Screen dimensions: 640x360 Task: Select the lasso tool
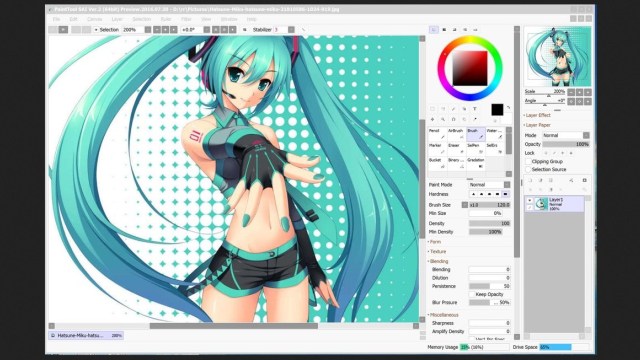click(x=443, y=109)
